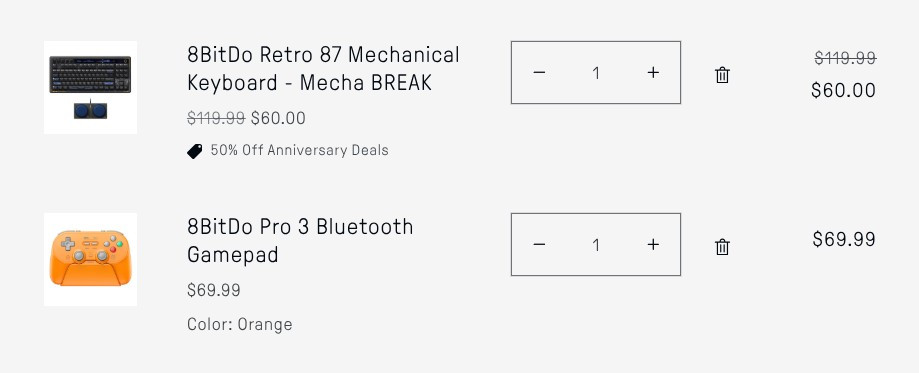Reduce the Pro 3 Gamepad quantity with minus

pos(539,245)
